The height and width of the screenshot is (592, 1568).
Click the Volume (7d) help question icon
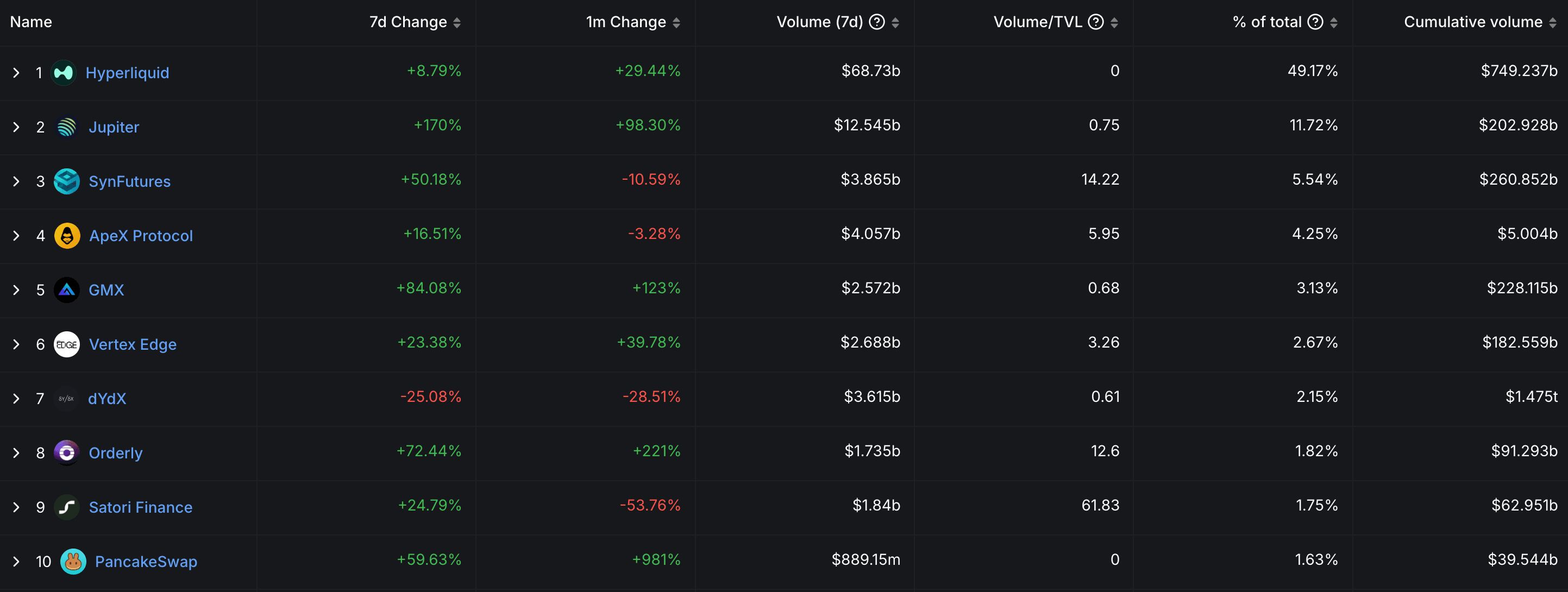coord(876,22)
